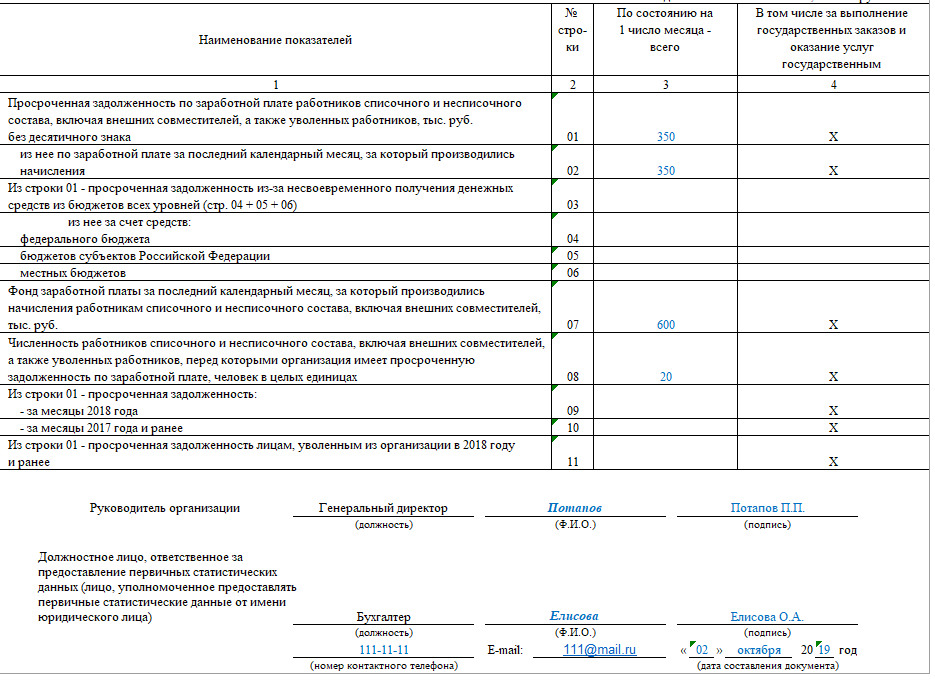This screenshot has width=935, height=696.
Task: Click the value 350 in row 02
Action: pyautogui.click(x=665, y=171)
